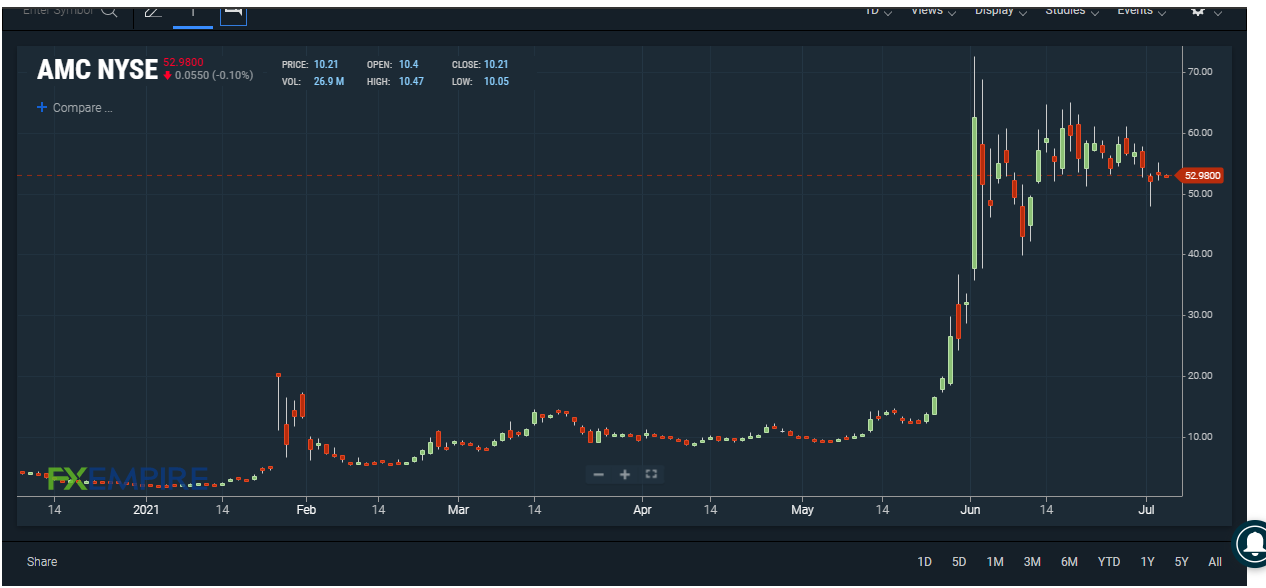
Task: Select the 1Y time range
Action: point(1148,562)
